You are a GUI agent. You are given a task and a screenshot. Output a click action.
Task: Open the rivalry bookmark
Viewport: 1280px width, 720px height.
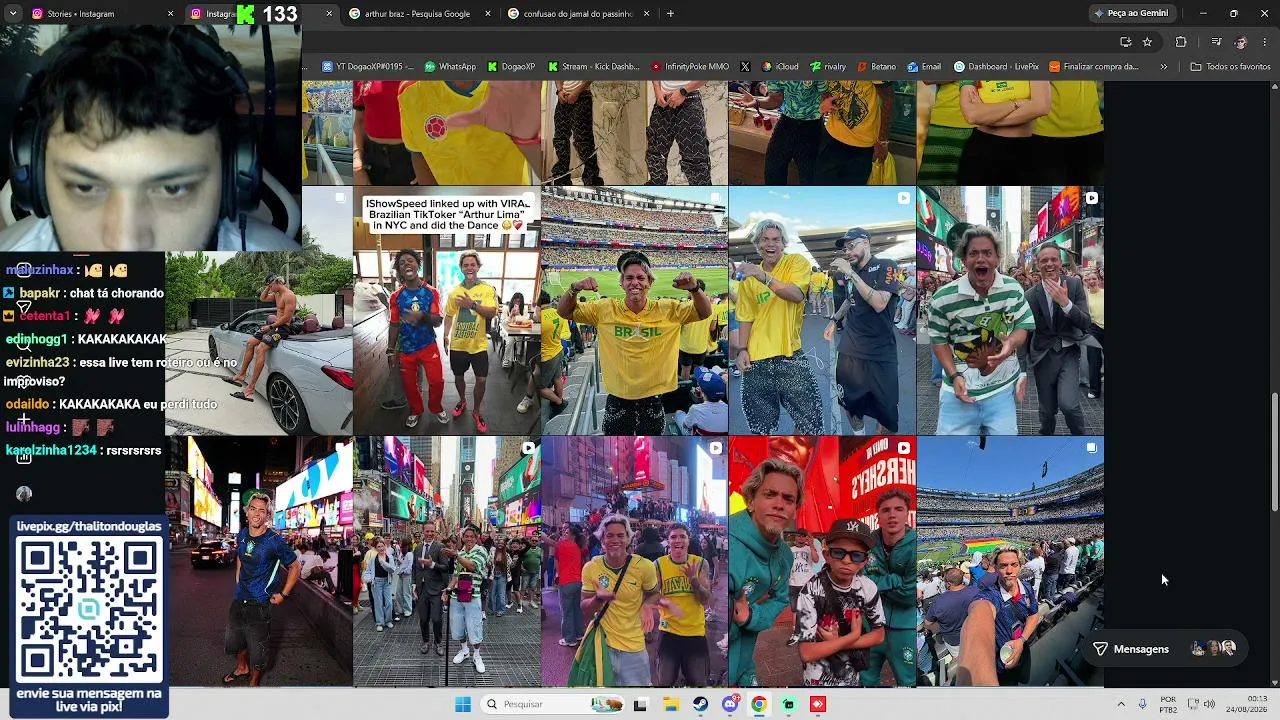pos(828,67)
